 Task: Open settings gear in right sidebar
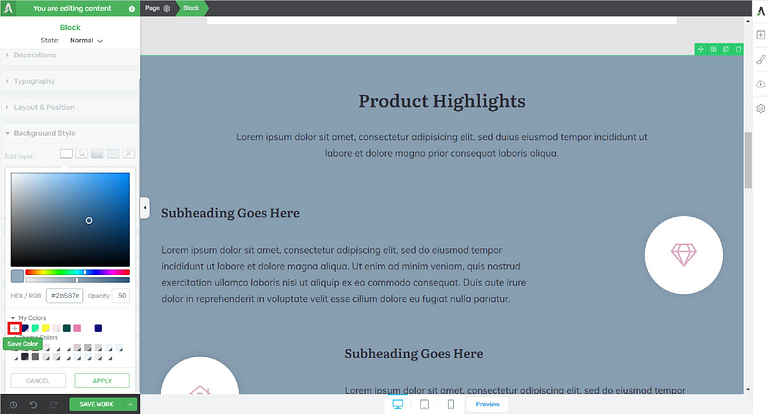point(760,108)
